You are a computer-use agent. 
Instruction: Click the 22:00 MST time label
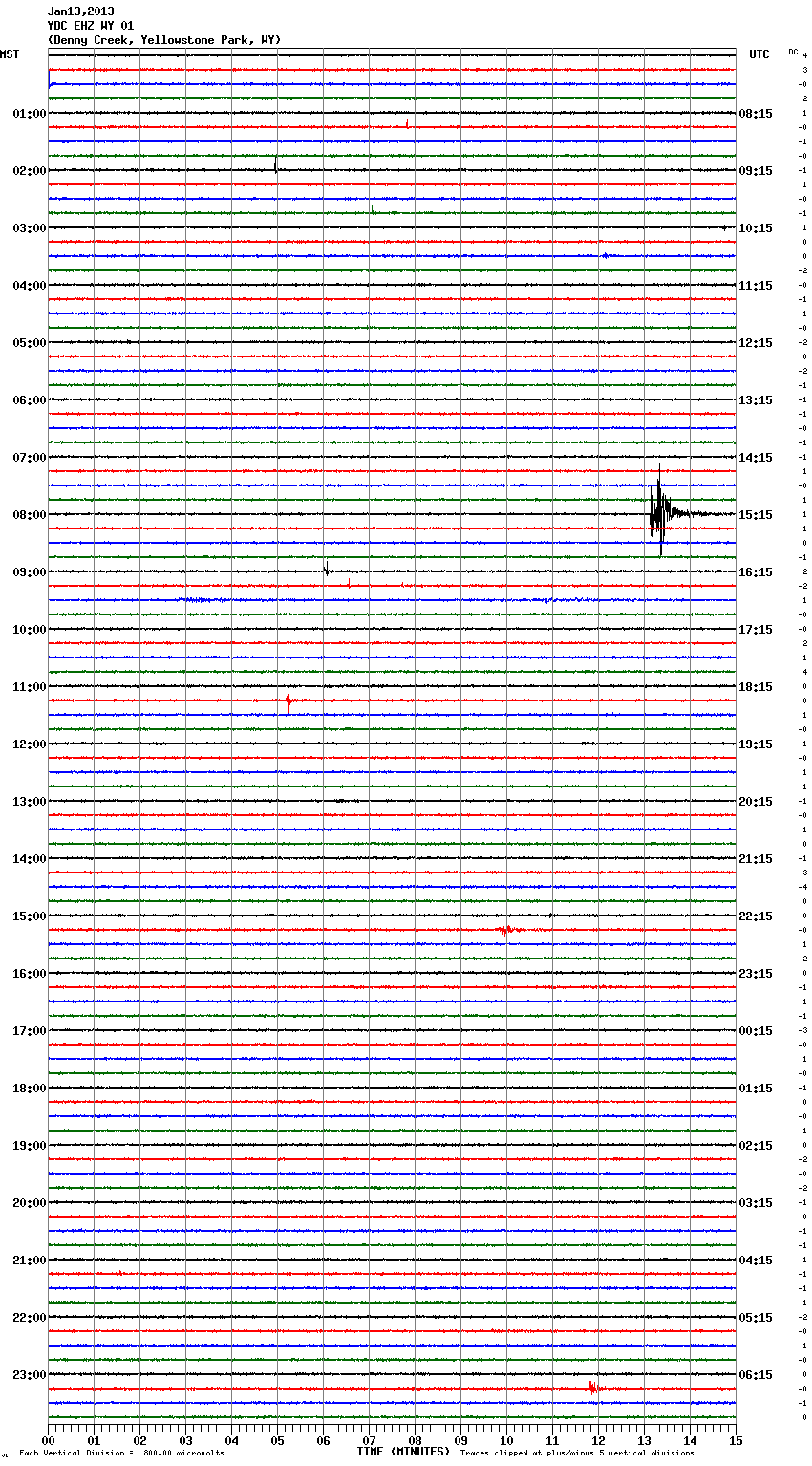point(30,1318)
